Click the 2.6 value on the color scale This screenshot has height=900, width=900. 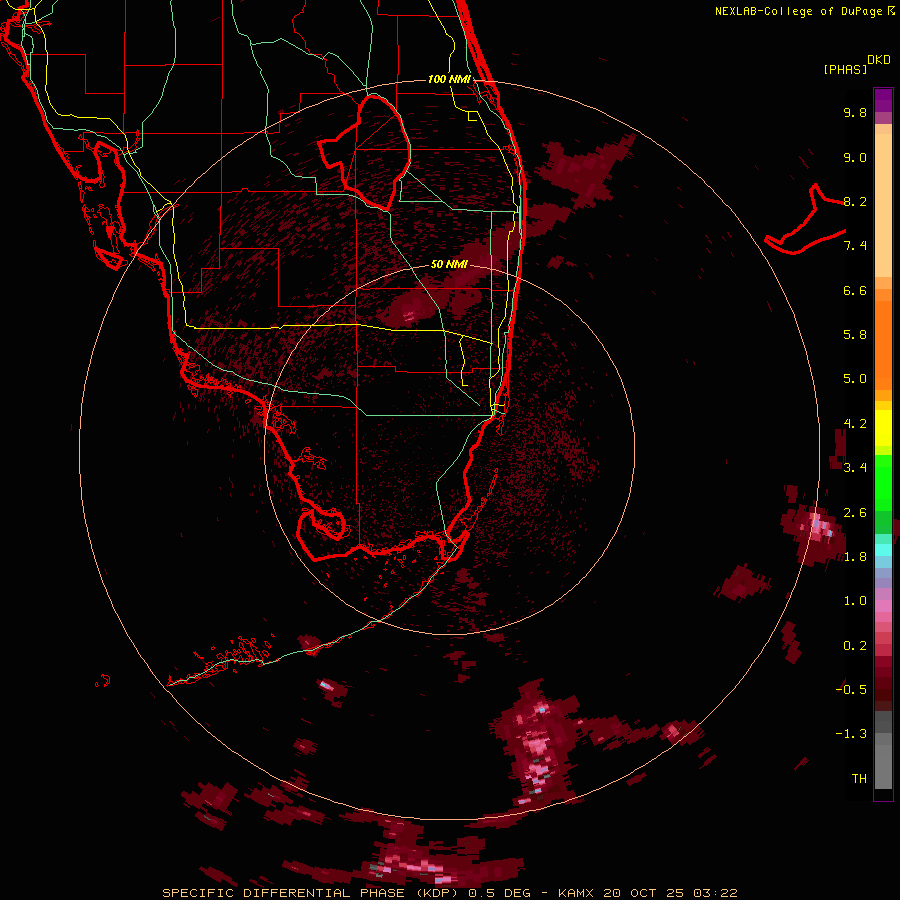tap(855, 513)
